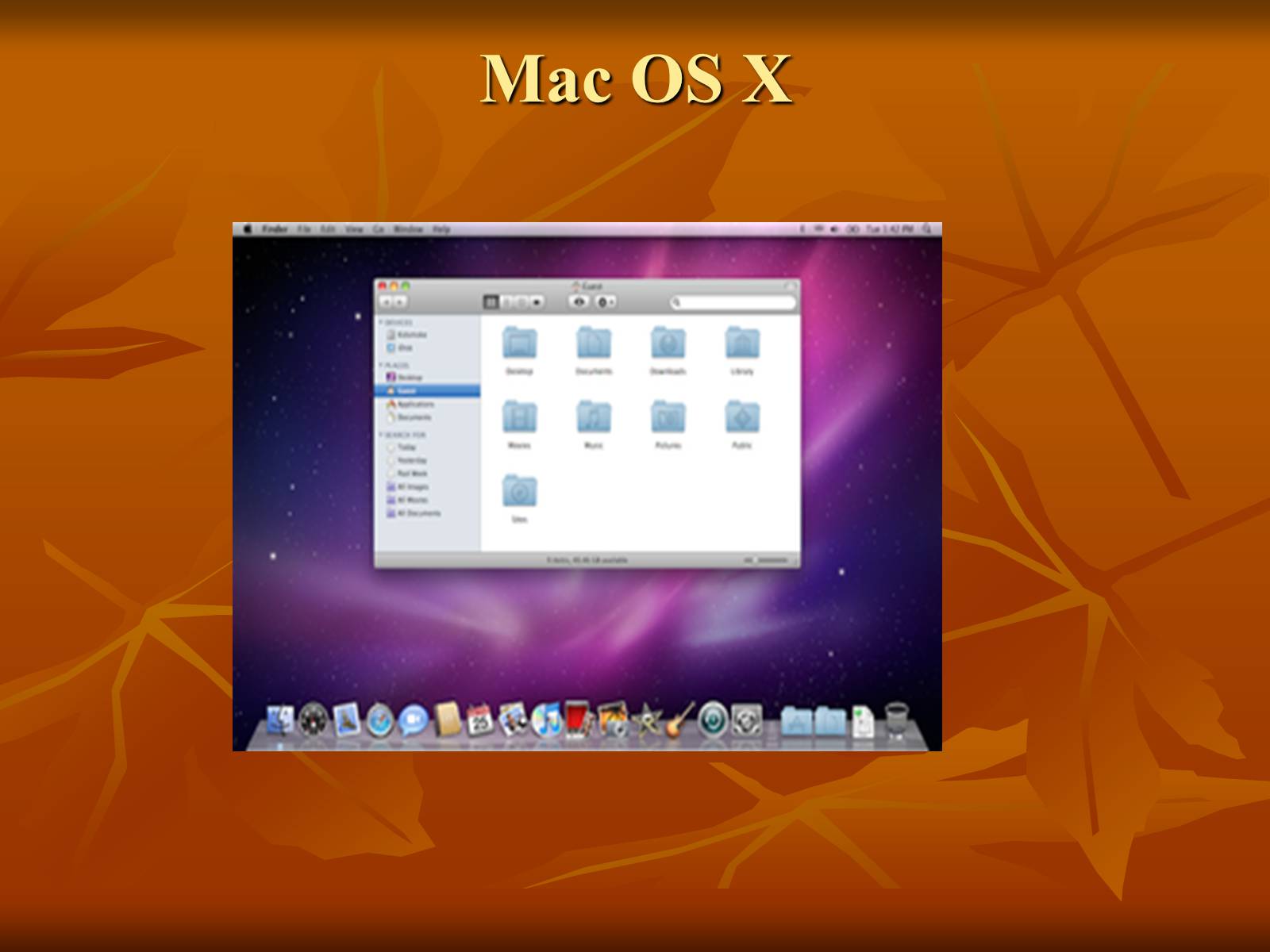Open the Public folder icon
Image resolution: width=1270 pixels, height=952 pixels.
point(742,416)
